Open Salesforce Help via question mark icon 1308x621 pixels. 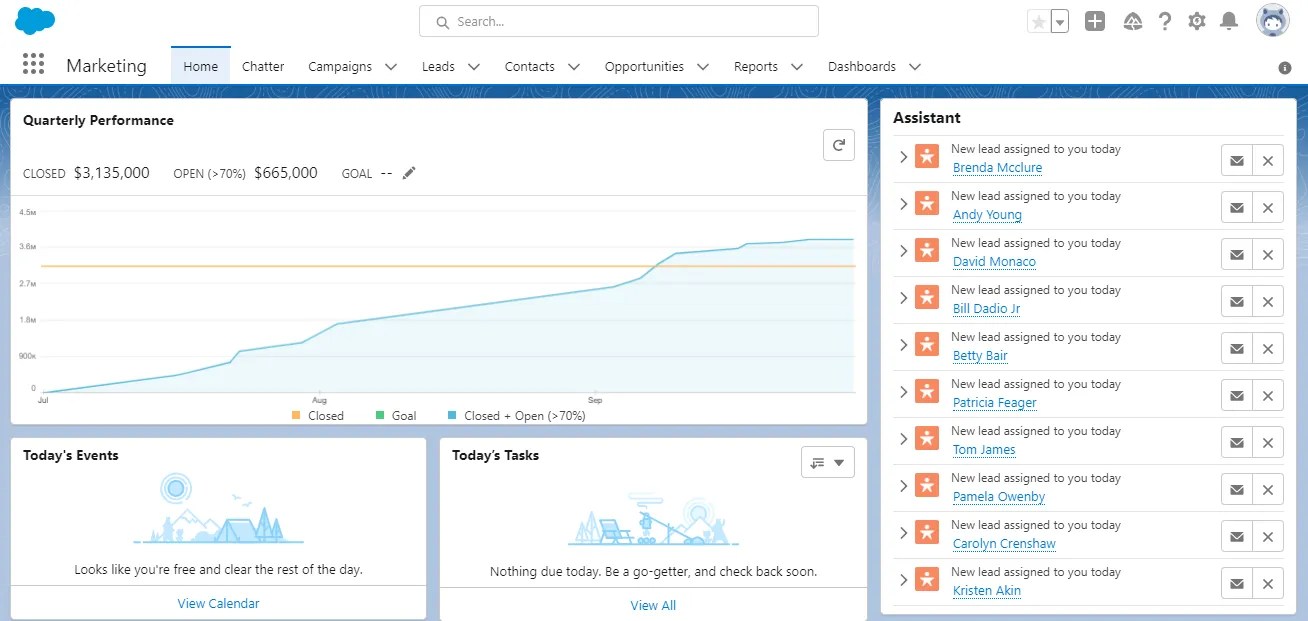tap(1164, 20)
